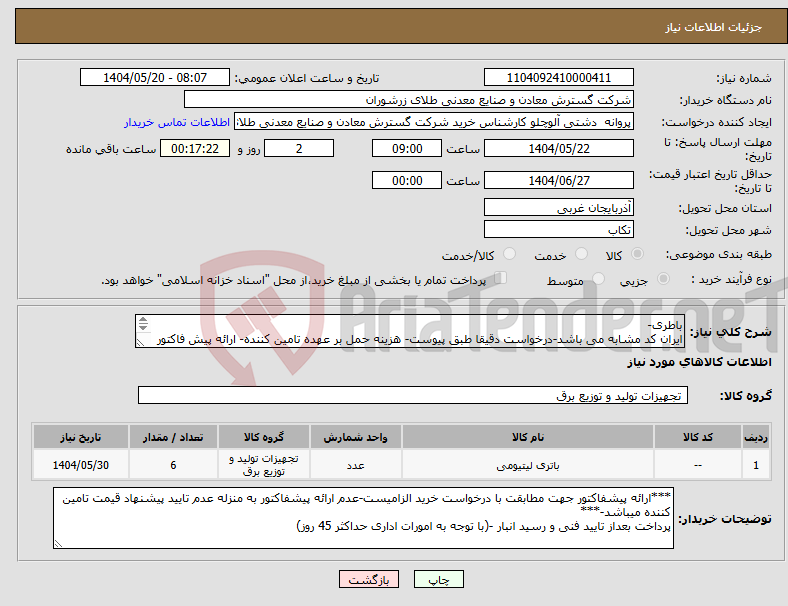Click scroll down arrow in شرح کلی نیاز box
788x606 pixels.
(143, 328)
